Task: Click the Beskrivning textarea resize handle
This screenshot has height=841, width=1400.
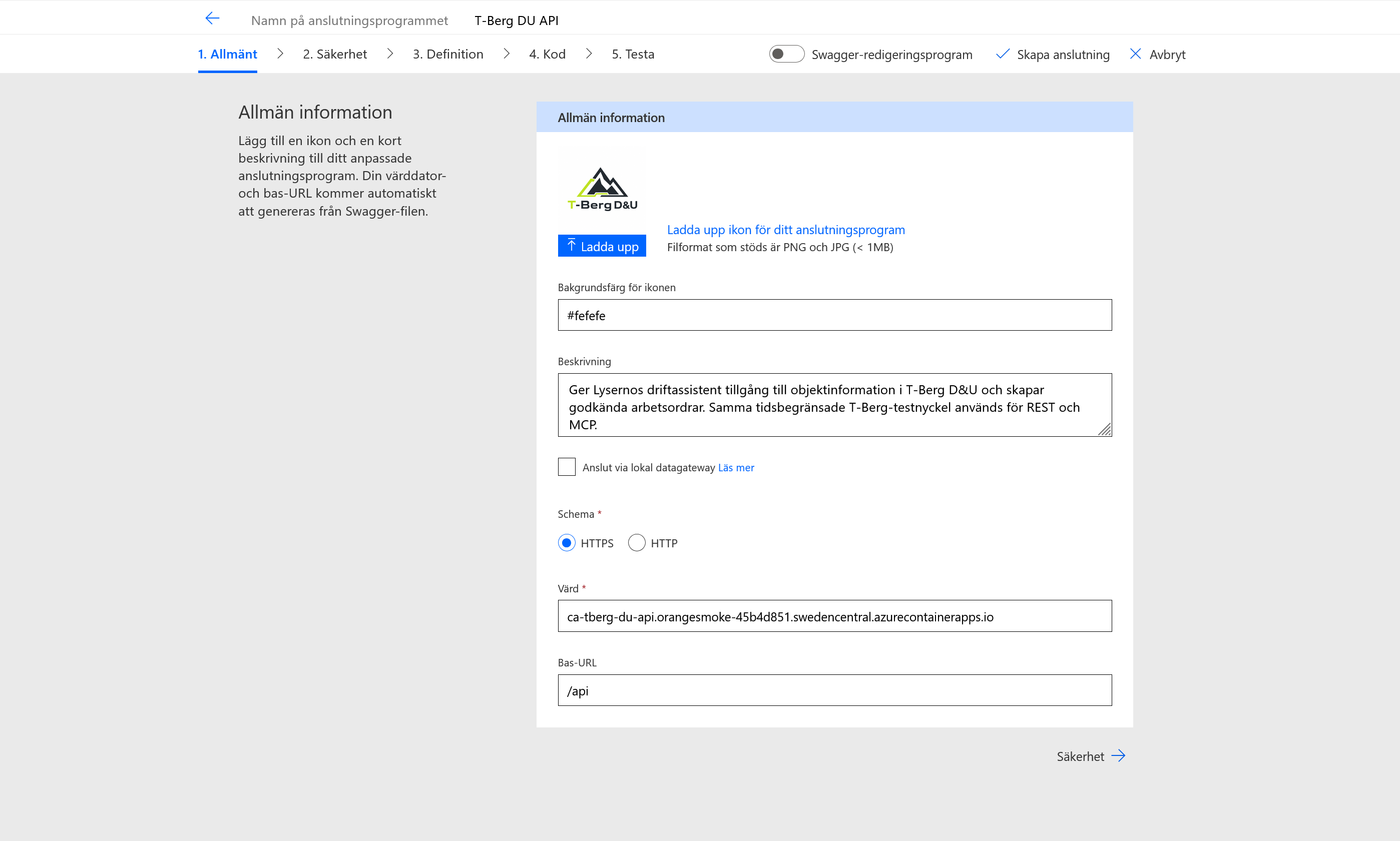Action: point(1105,430)
